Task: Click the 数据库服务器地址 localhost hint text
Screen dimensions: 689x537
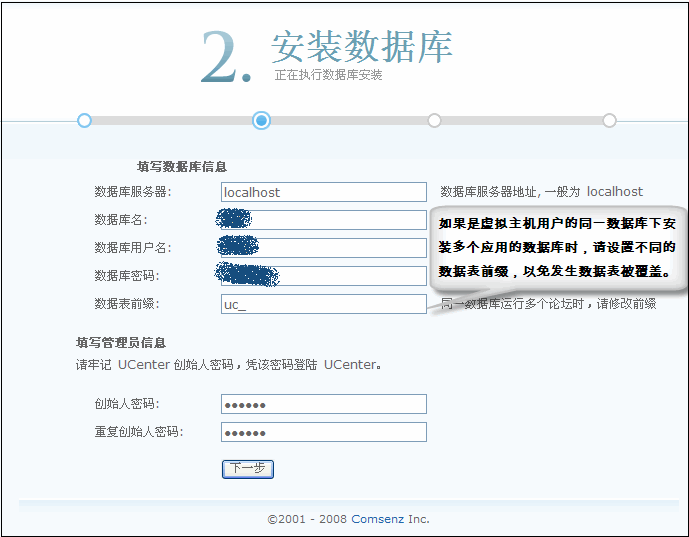Action: (541, 192)
